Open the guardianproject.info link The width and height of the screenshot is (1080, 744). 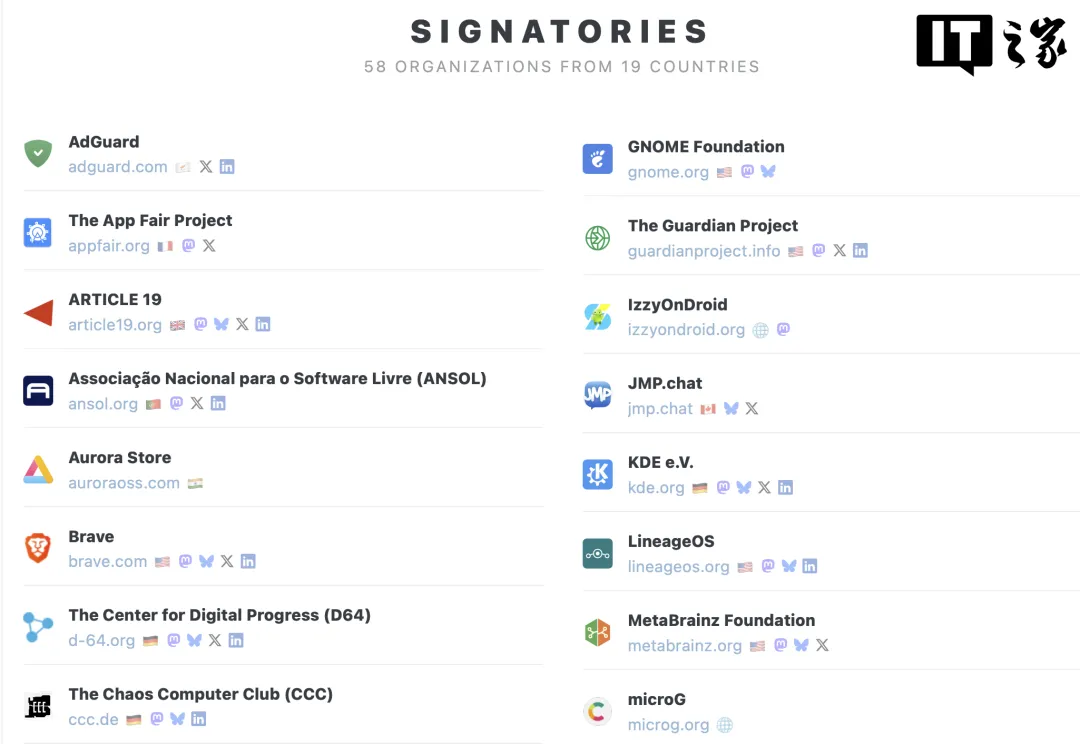pos(704,251)
